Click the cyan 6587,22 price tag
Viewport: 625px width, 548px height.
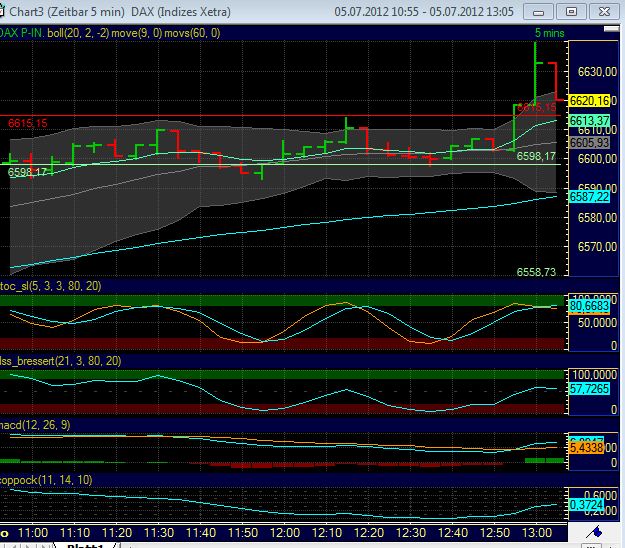coord(589,196)
